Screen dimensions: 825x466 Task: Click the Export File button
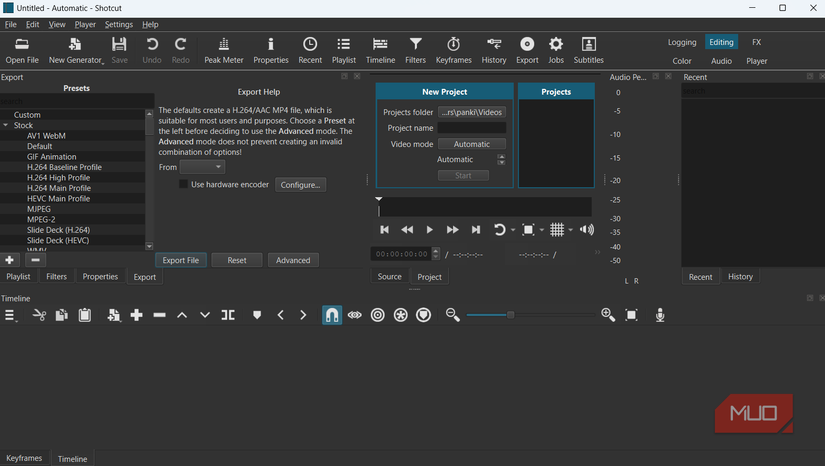click(x=181, y=260)
